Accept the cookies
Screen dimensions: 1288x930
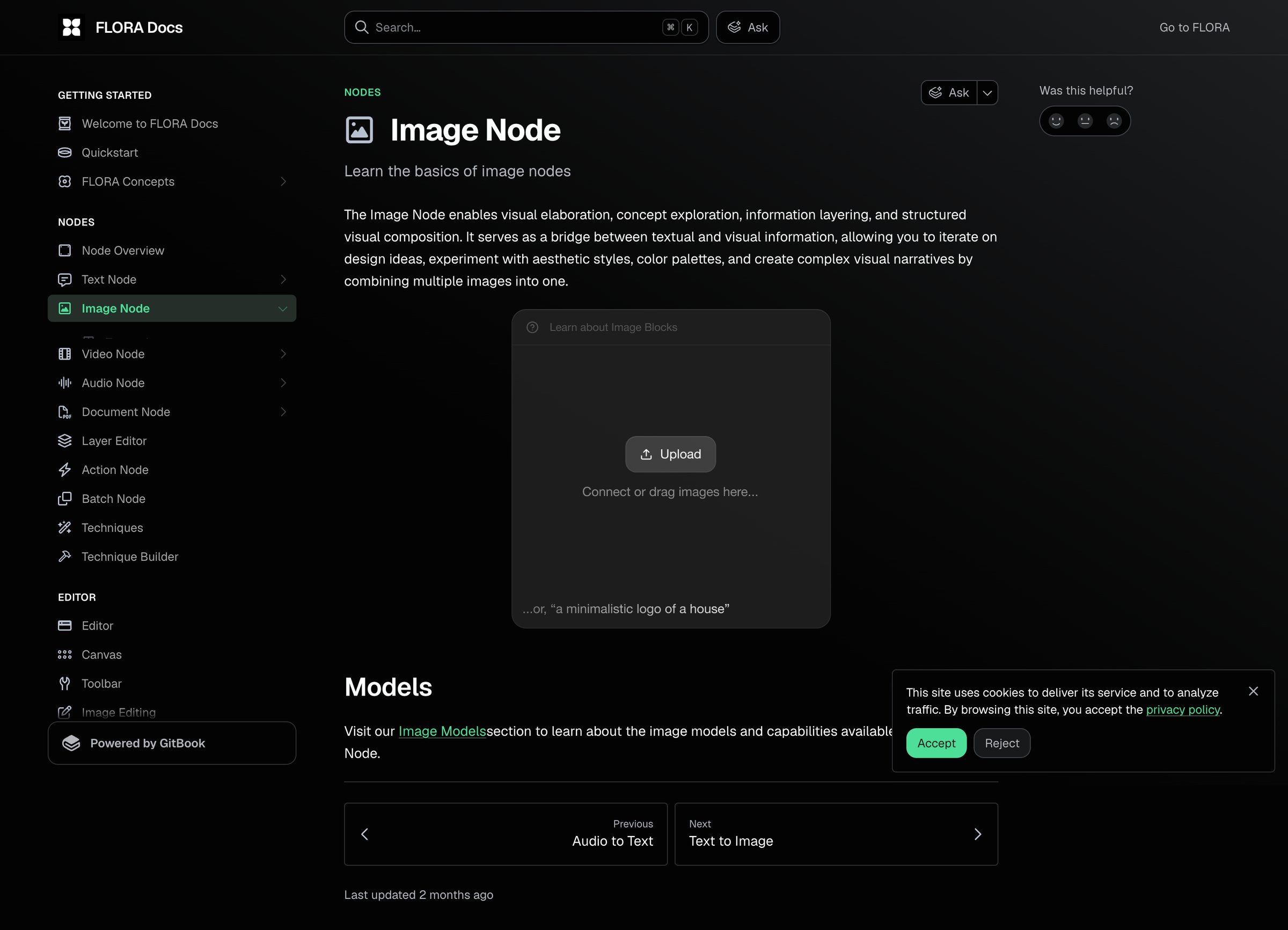936,743
